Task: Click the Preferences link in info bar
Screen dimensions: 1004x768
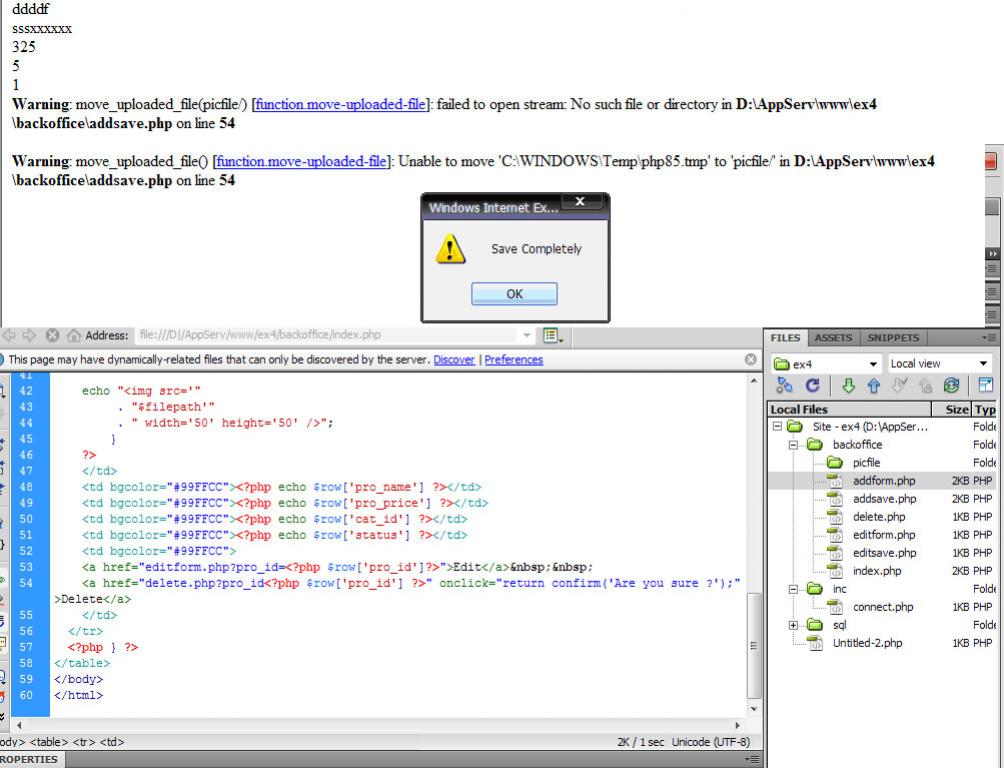Action: pyautogui.click(x=514, y=360)
